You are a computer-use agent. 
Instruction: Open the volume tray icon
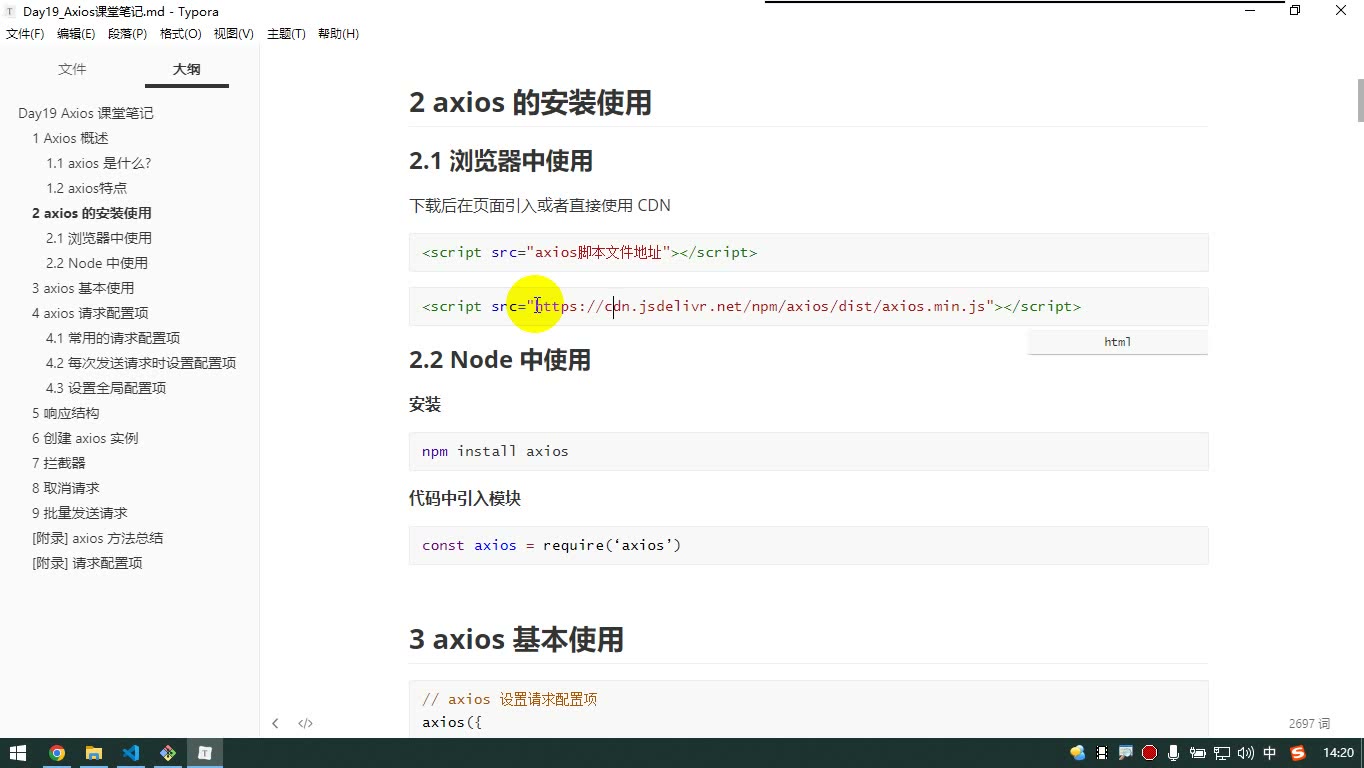coord(1245,753)
